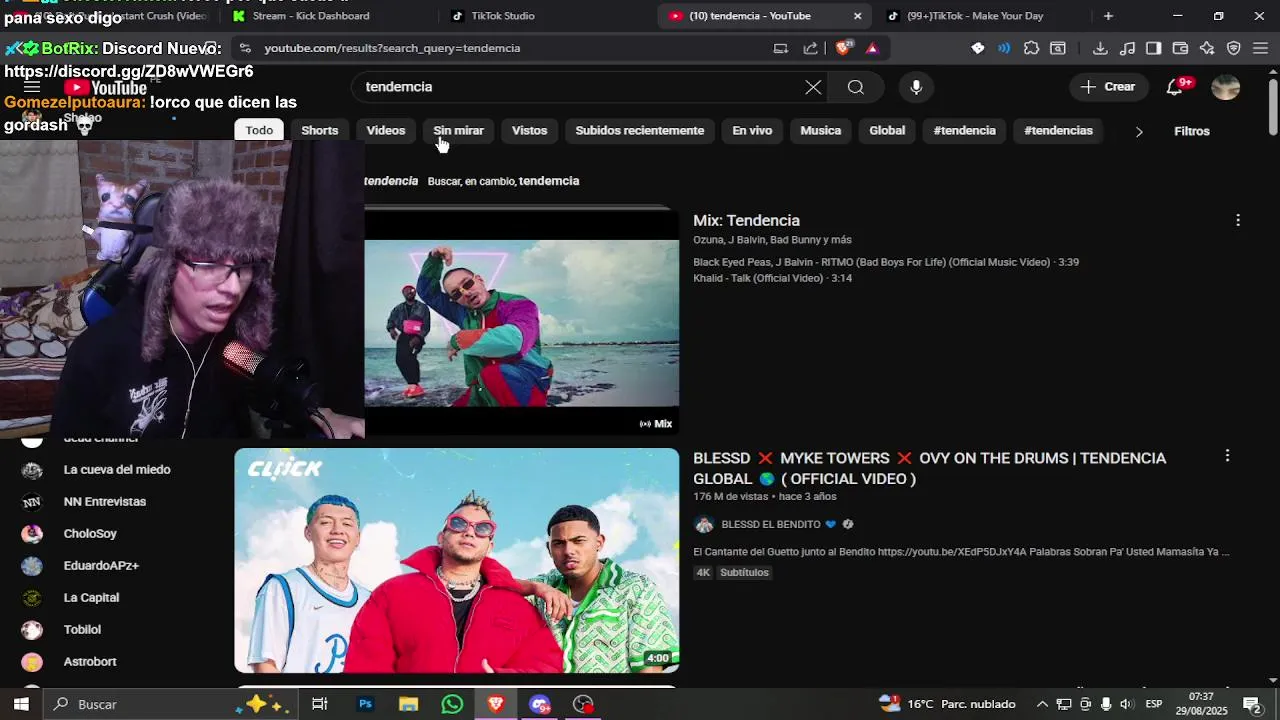The image size is (1280, 720).
Task: Open La cueva del miedo subscription
Action: pyautogui.click(x=117, y=470)
